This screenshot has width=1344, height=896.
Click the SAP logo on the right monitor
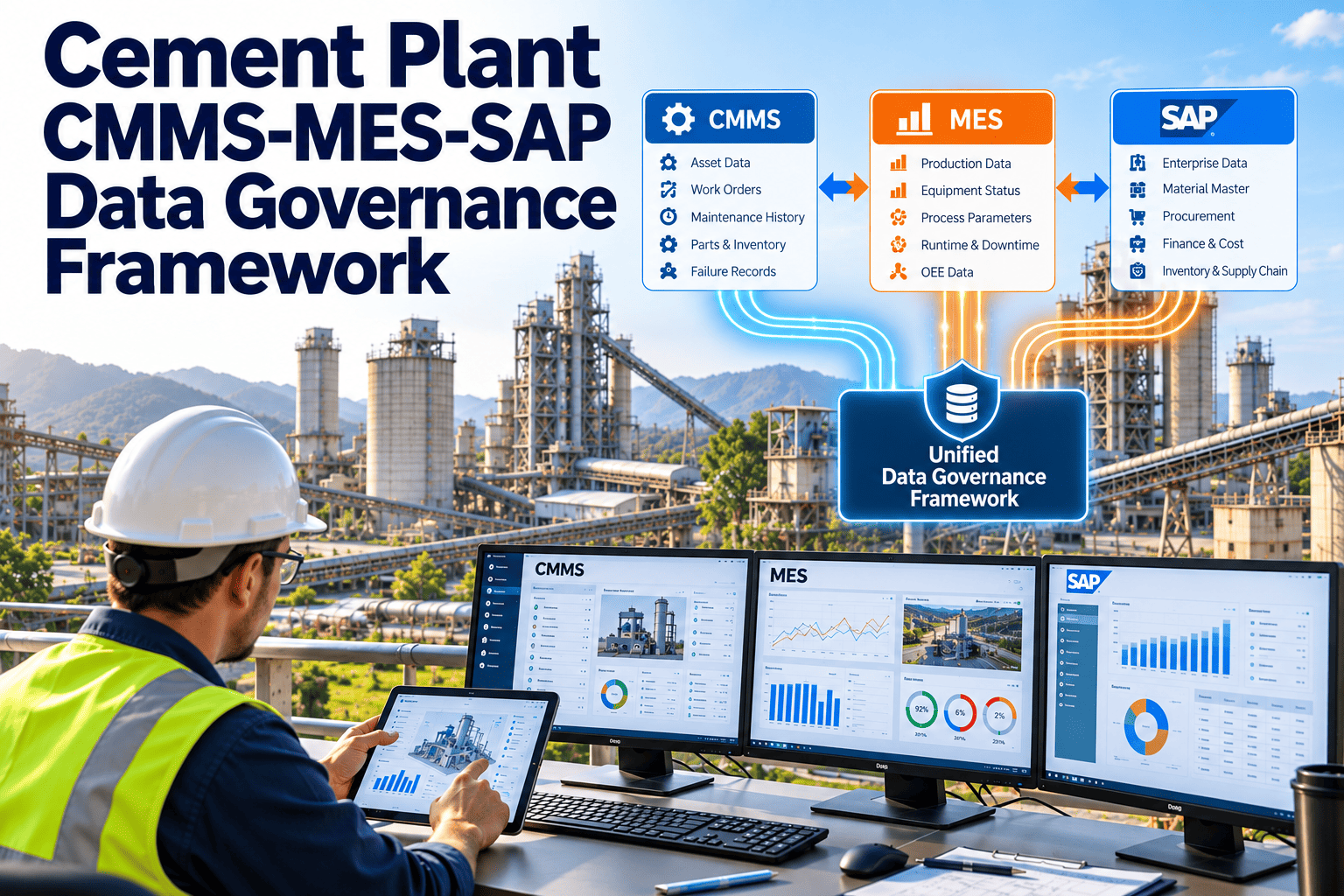[1088, 582]
